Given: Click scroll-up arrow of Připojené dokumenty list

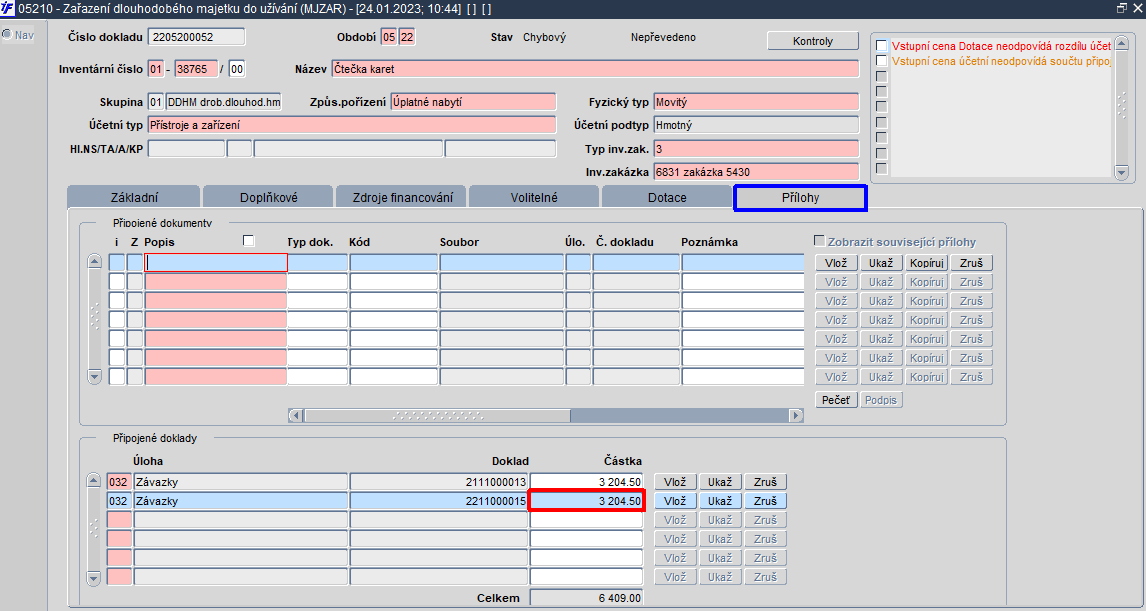Looking at the screenshot, I should click(x=94, y=262).
